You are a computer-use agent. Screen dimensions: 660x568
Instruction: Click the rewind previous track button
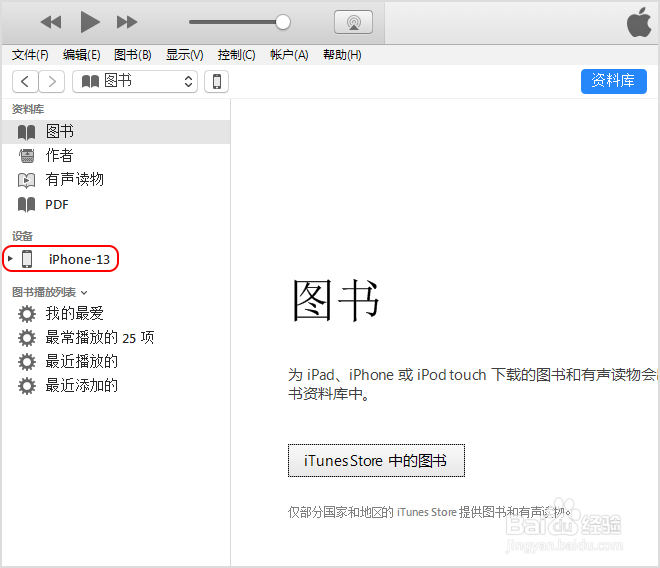click(51, 22)
